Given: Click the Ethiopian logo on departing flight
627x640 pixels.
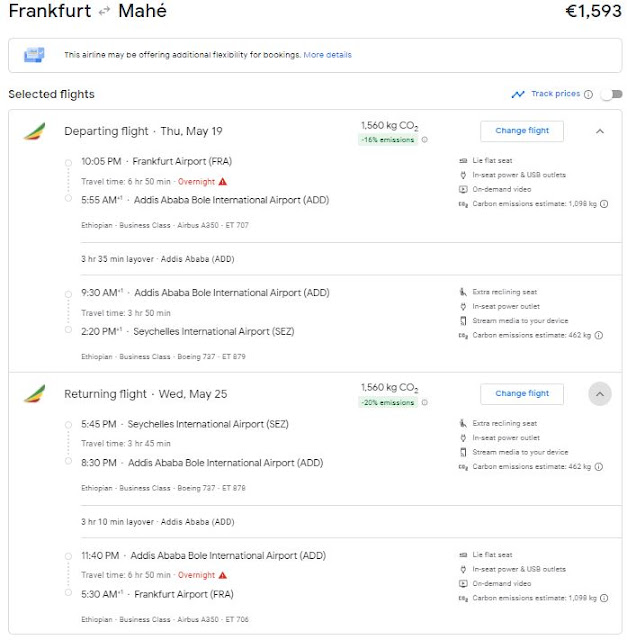Looking at the screenshot, I should click(34, 132).
